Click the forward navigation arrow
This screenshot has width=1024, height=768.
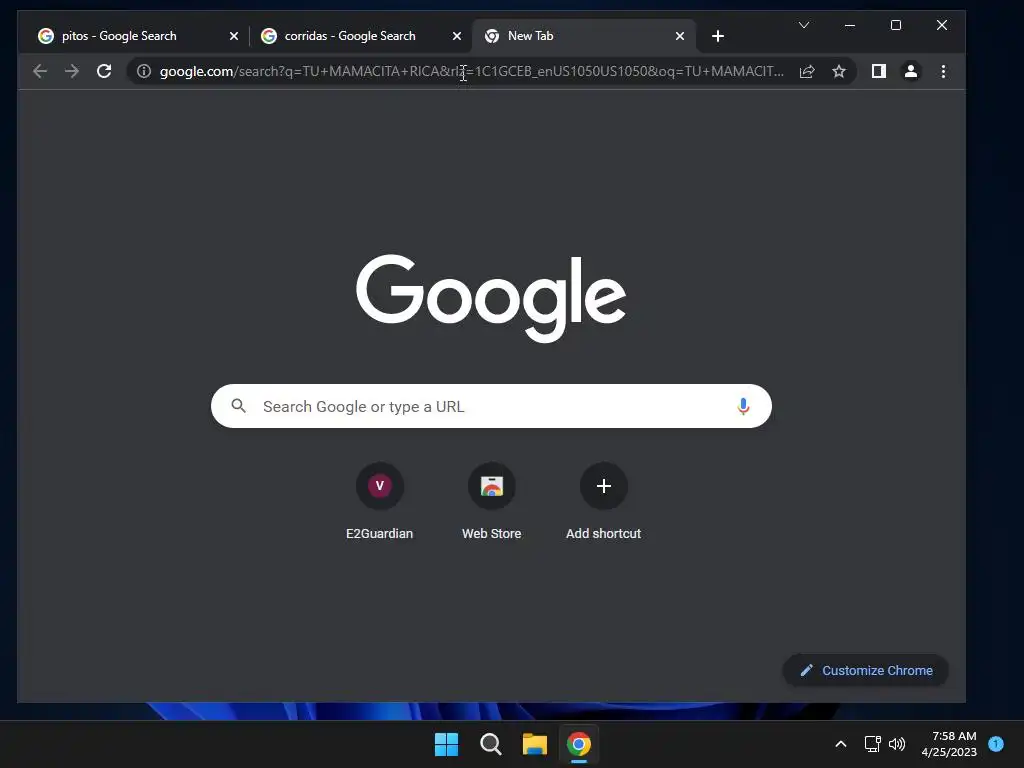[x=72, y=71]
